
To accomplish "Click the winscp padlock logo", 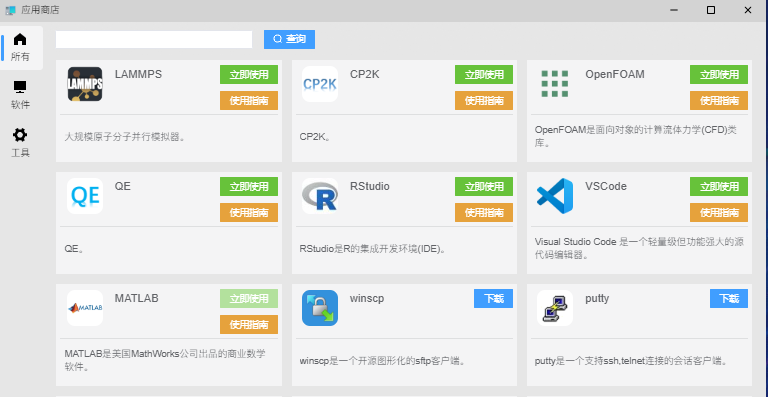I will [x=320, y=308].
